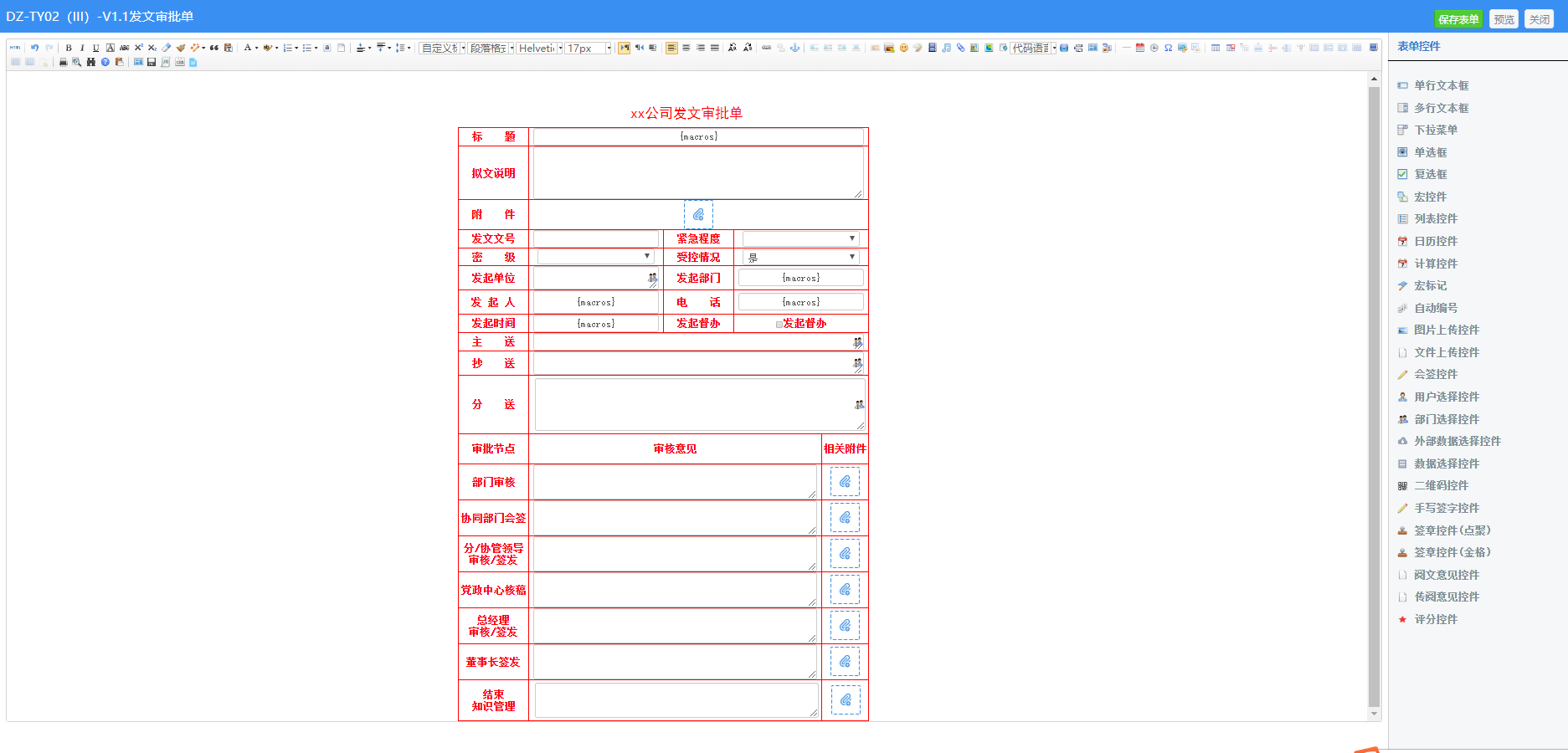
Task: Insert a horizontal line from the toolbar
Action: [x=1125, y=48]
